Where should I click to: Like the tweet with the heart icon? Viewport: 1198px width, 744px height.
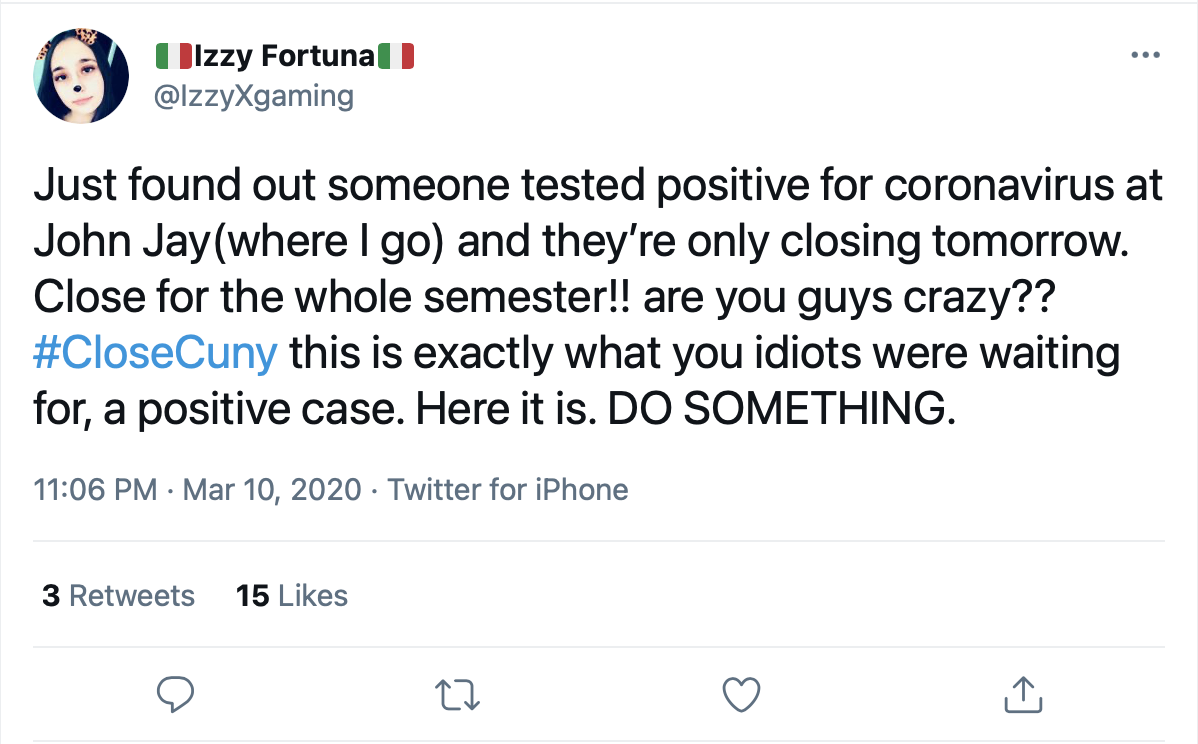[742, 693]
